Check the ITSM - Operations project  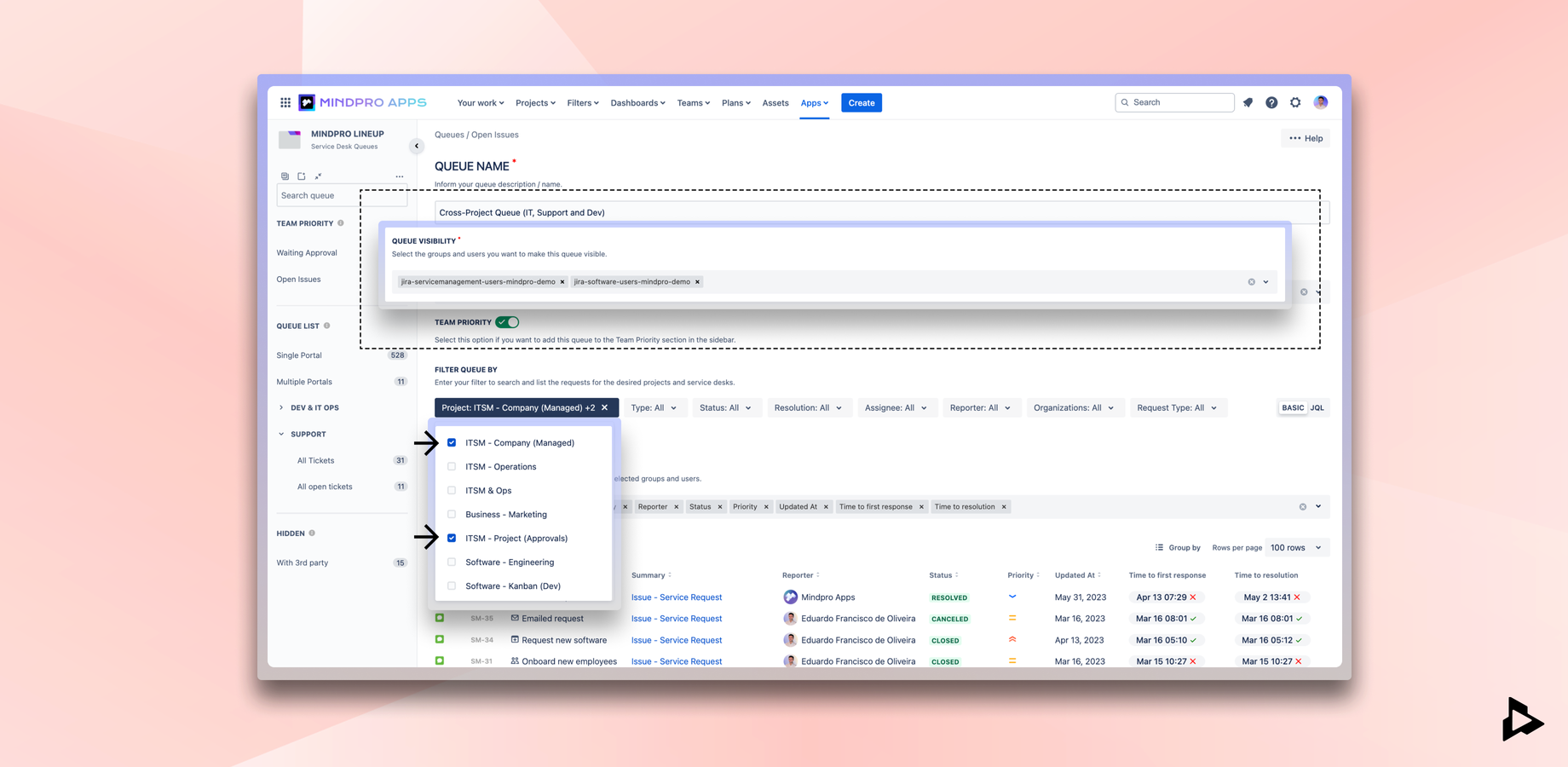click(x=452, y=466)
